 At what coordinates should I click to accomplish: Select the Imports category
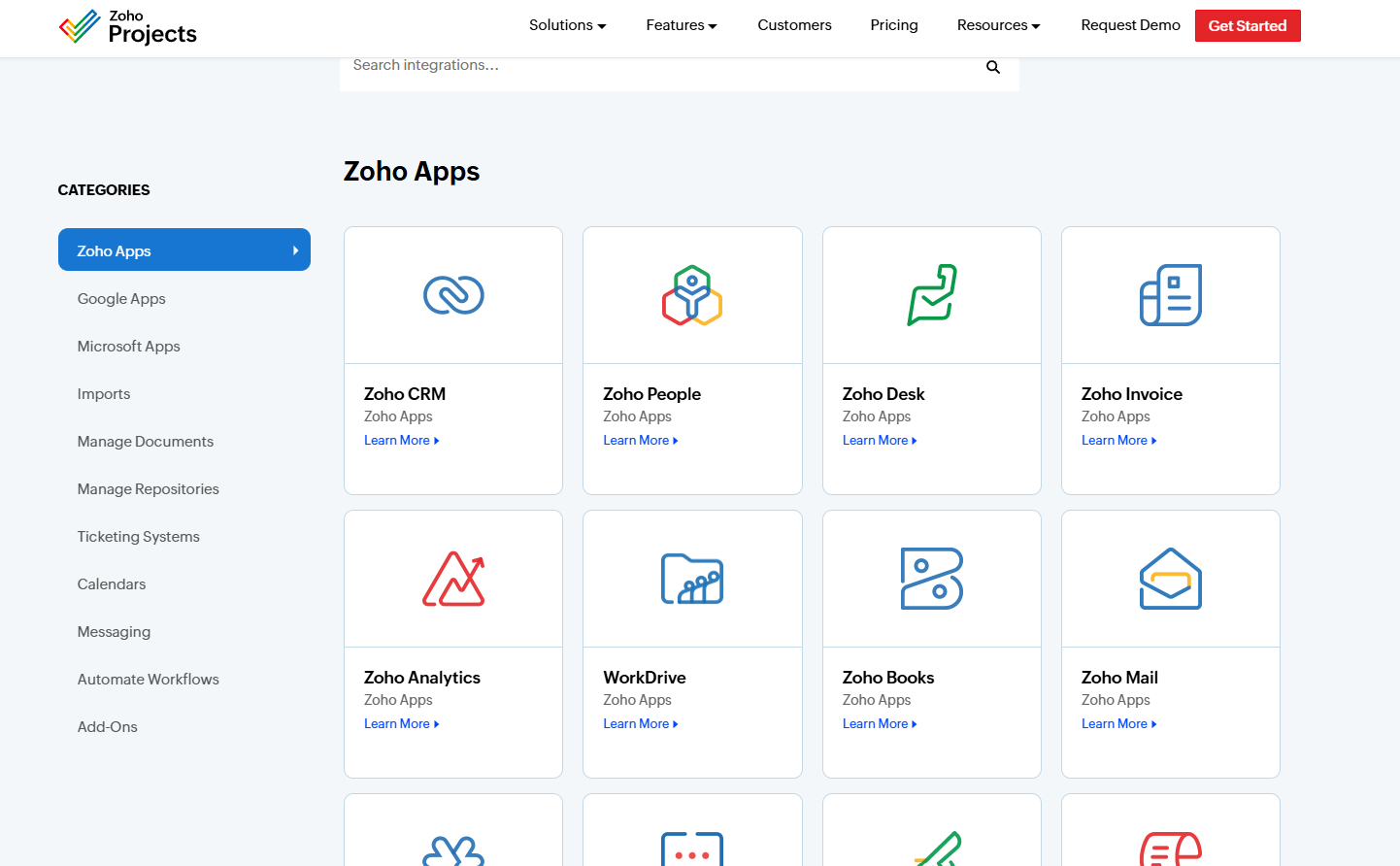point(104,394)
